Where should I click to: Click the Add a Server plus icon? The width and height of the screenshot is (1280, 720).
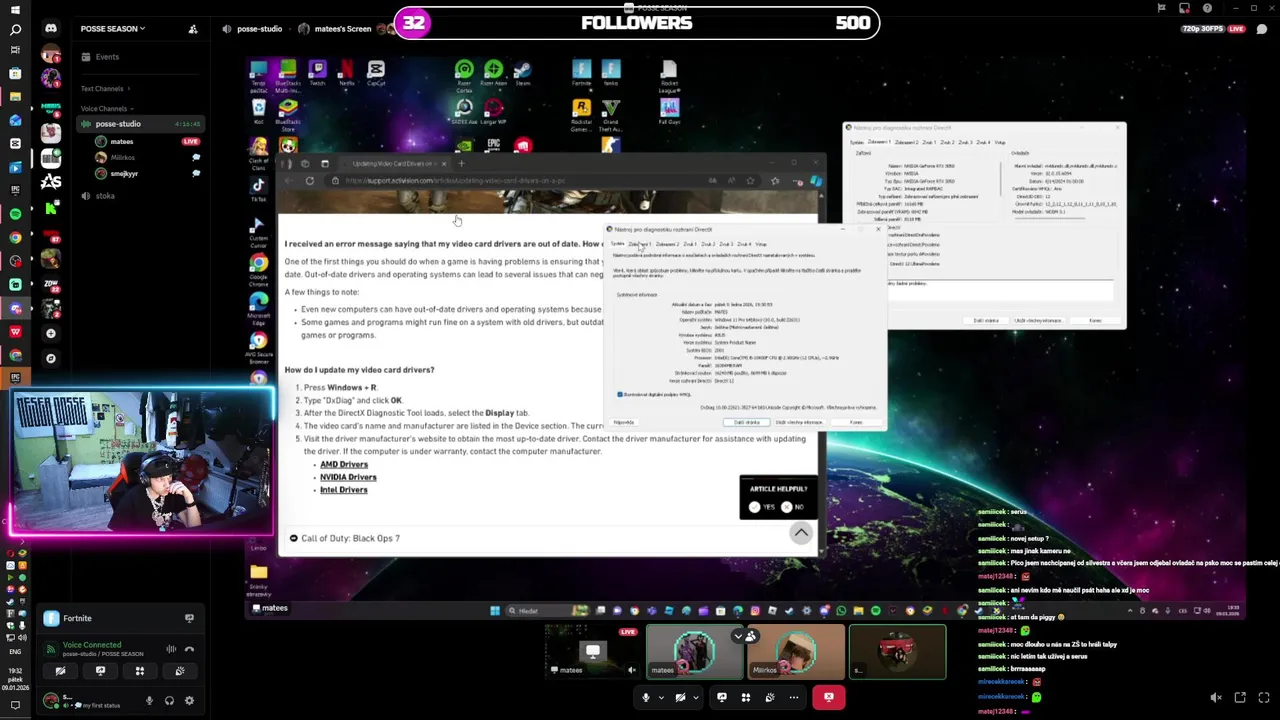[x=51, y=333]
